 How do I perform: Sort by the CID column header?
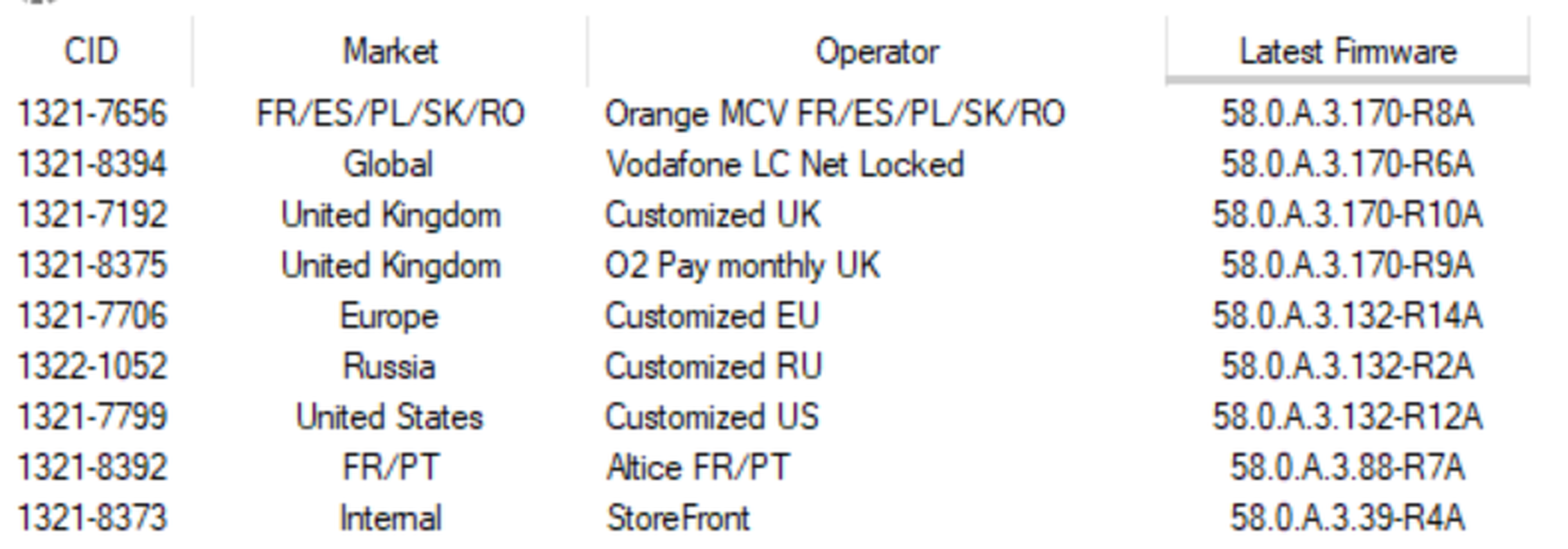[x=91, y=52]
